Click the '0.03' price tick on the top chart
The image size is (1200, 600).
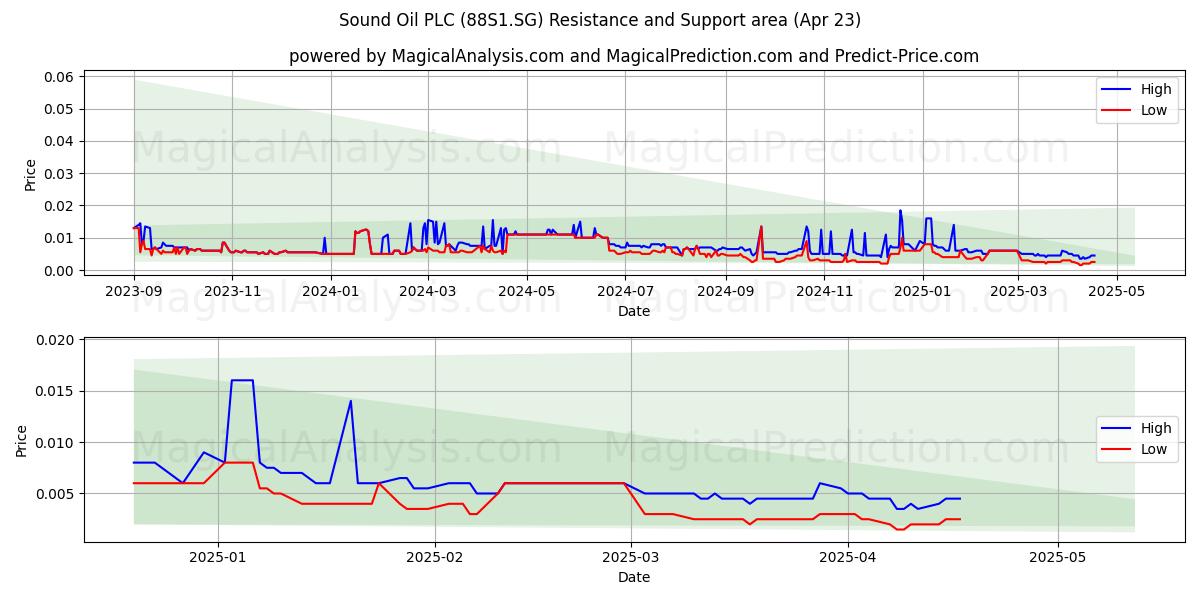click(x=61, y=174)
